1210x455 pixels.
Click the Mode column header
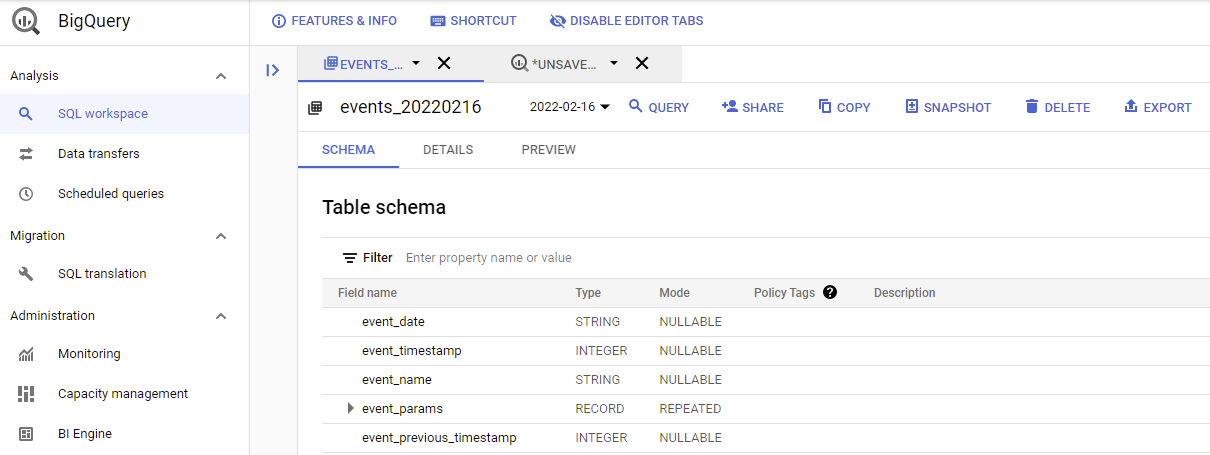click(x=674, y=293)
